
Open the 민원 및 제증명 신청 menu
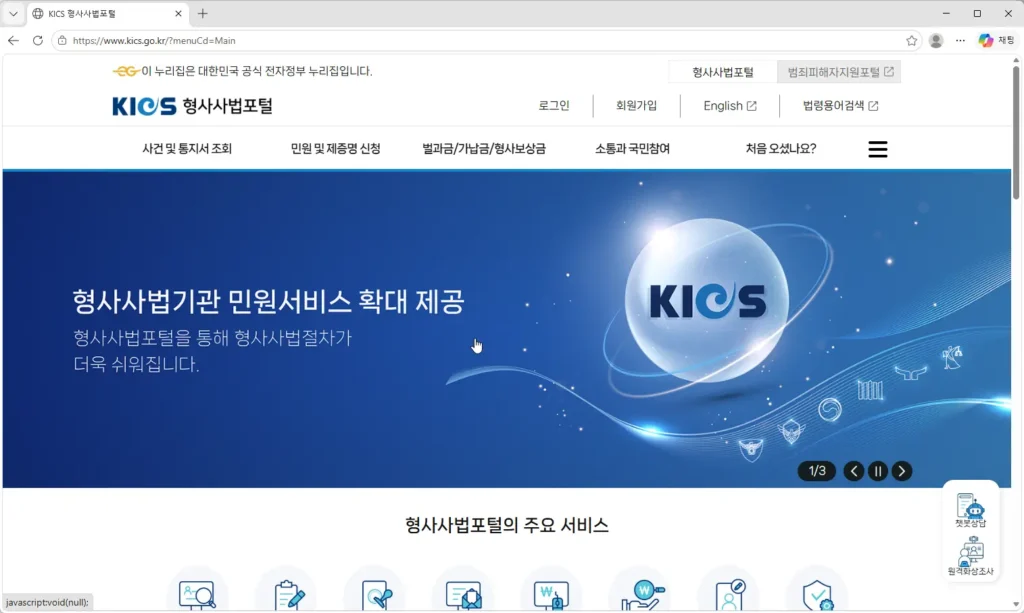click(x=335, y=149)
